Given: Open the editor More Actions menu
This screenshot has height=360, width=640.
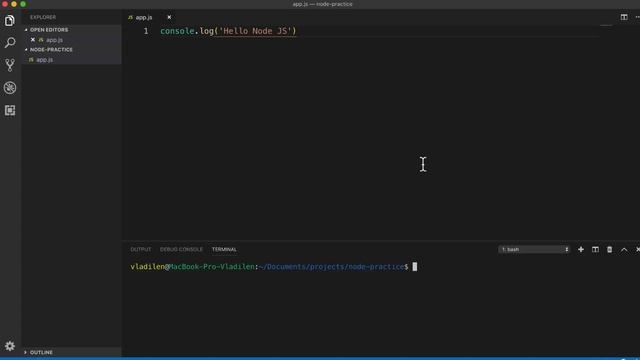Looking at the screenshot, I should 637,17.
